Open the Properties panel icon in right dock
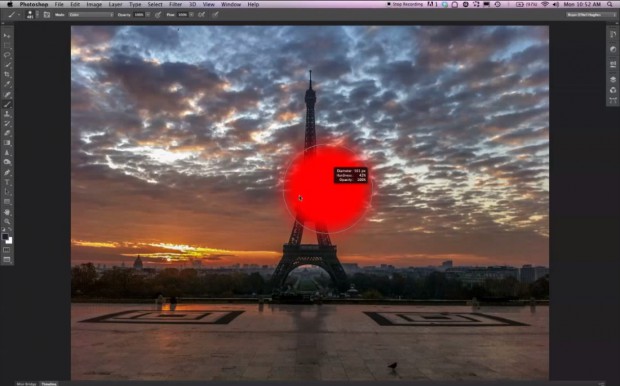Image resolution: width=620 pixels, height=386 pixels. pyautogui.click(x=613, y=64)
